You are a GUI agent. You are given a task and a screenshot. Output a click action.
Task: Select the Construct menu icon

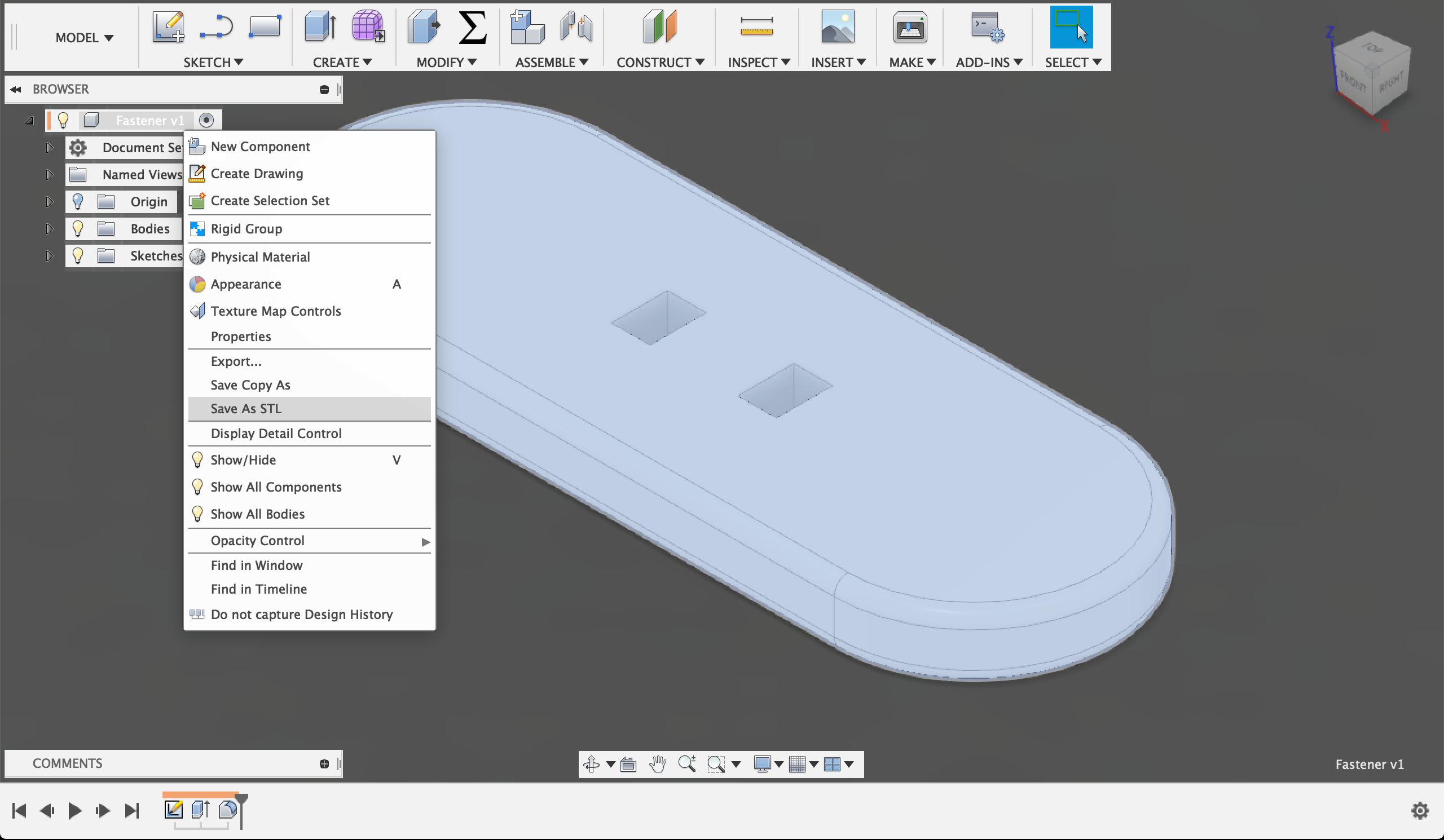click(659, 27)
